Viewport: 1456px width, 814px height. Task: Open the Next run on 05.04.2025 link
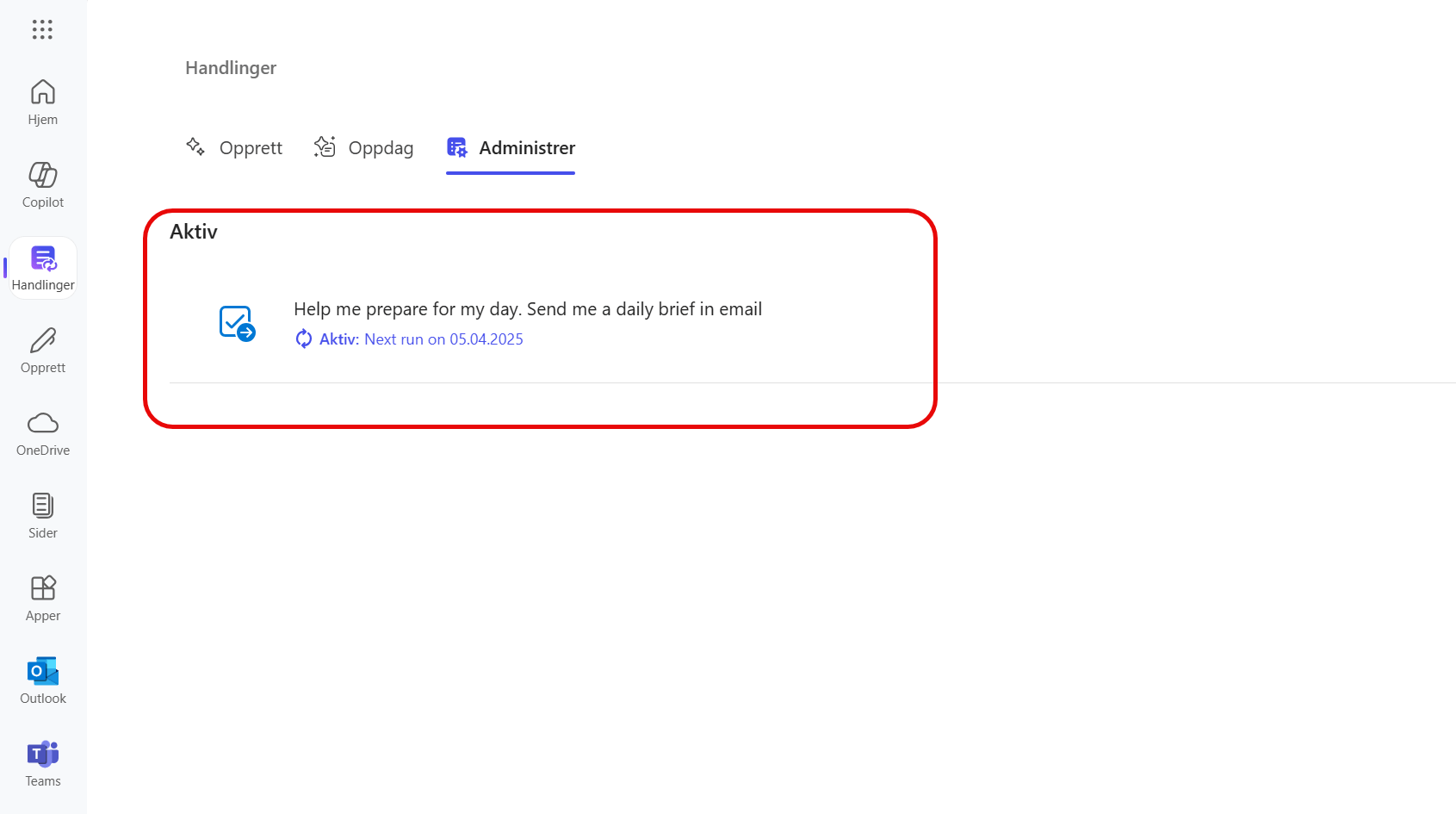point(443,339)
